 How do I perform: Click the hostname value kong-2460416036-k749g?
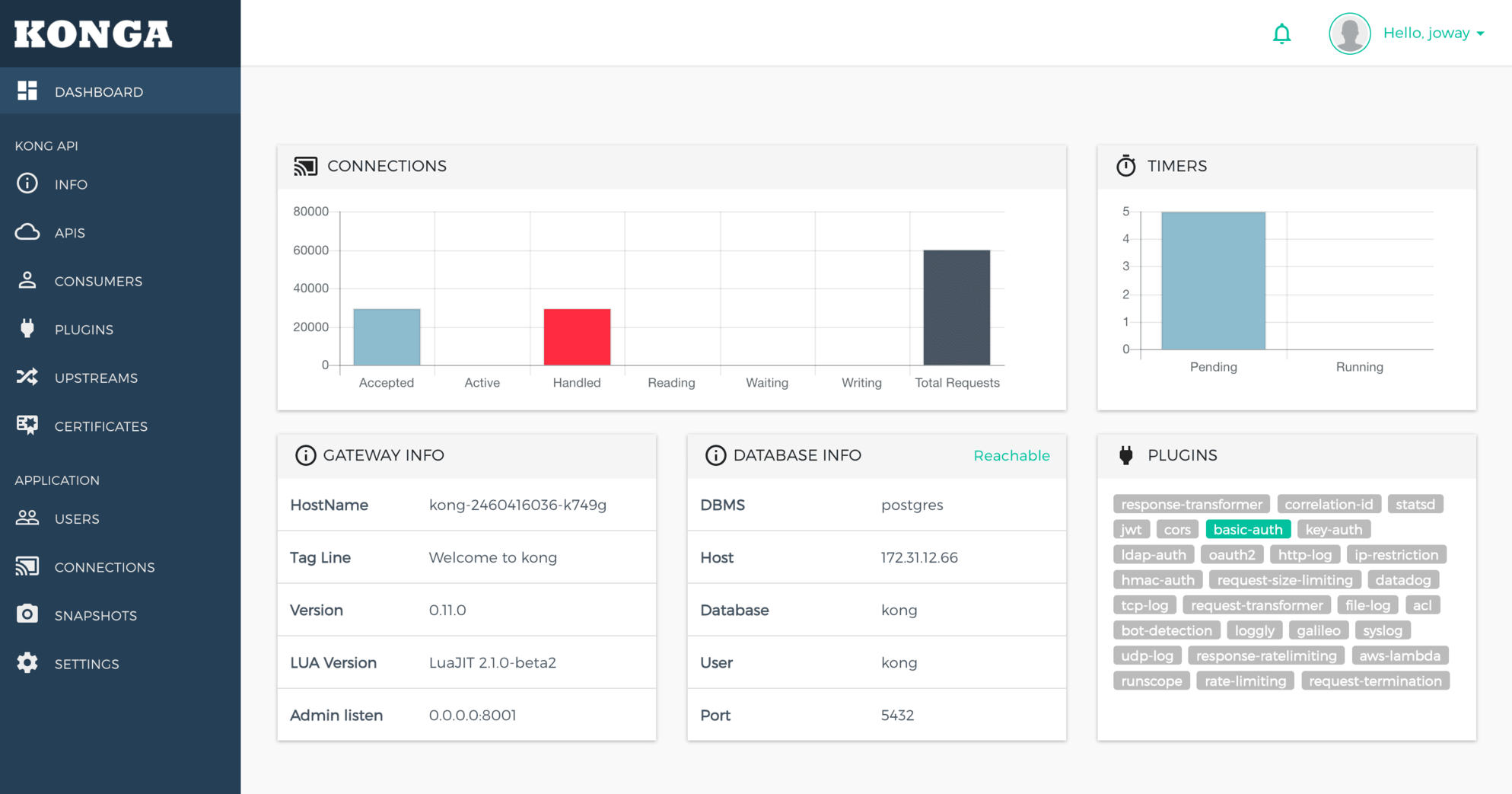(x=517, y=505)
